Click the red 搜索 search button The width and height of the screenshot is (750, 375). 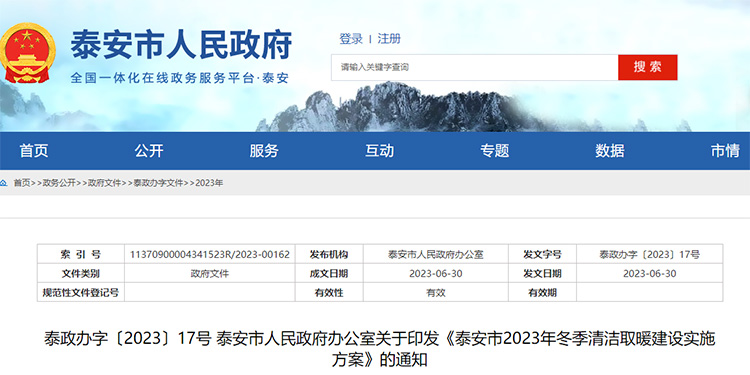click(x=647, y=67)
